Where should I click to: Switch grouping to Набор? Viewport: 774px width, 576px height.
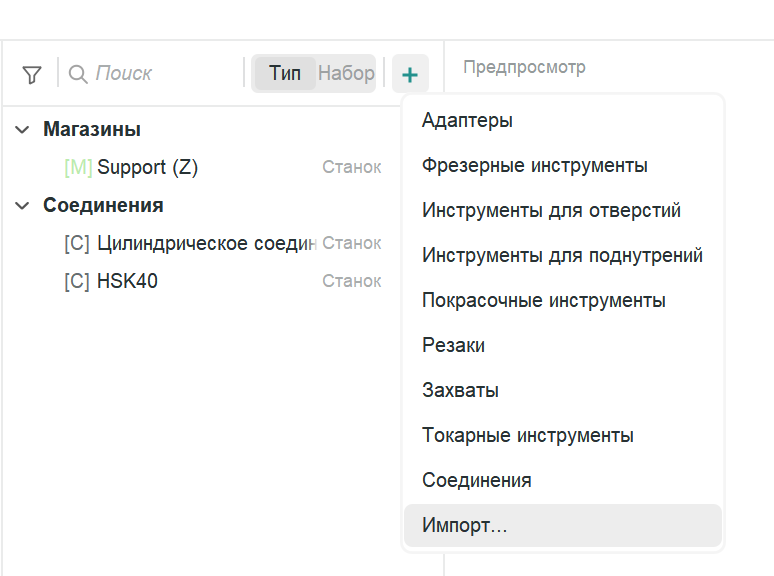pos(346,73)
